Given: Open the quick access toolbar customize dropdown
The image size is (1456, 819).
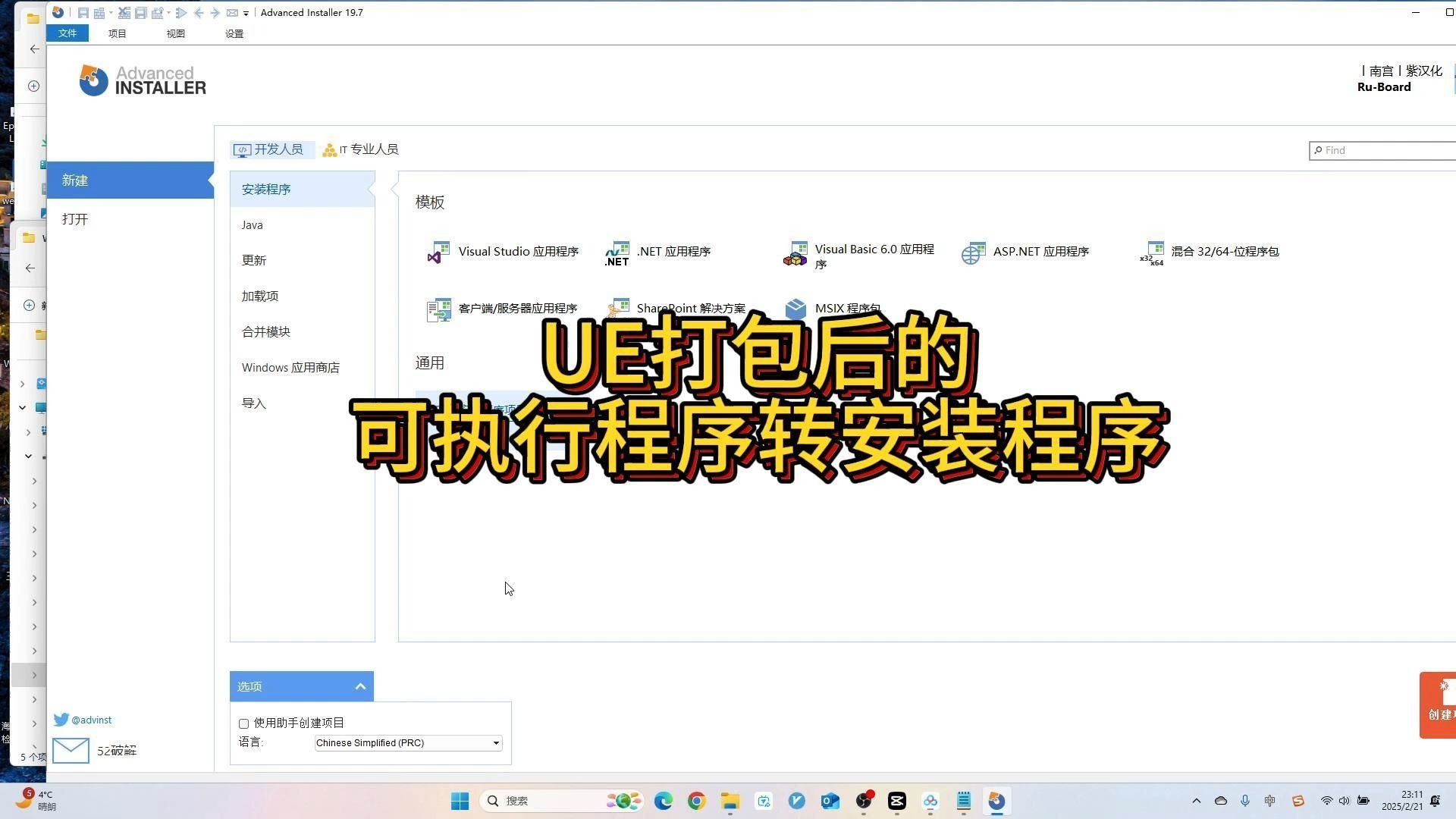Looking at the screenshot, I should pyautogui.click(x=246, y=14).
